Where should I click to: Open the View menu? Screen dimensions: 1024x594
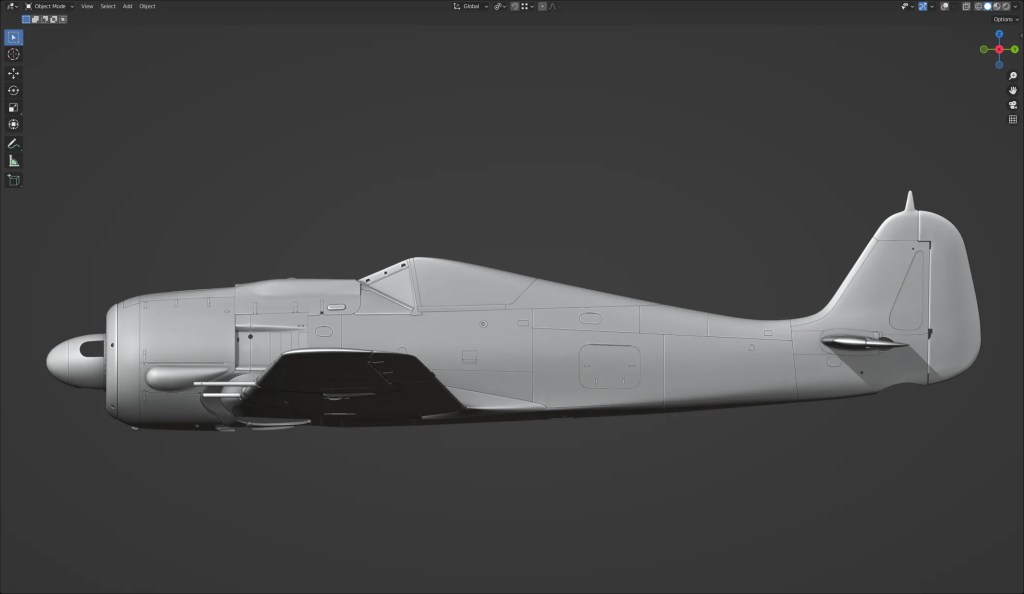point(87,6)
